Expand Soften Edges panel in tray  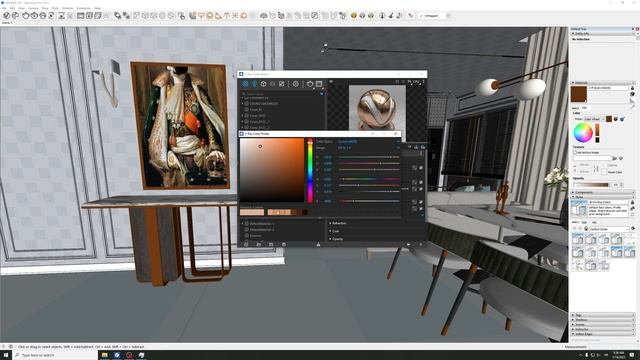pyautogui.click(x=603, y=334)
